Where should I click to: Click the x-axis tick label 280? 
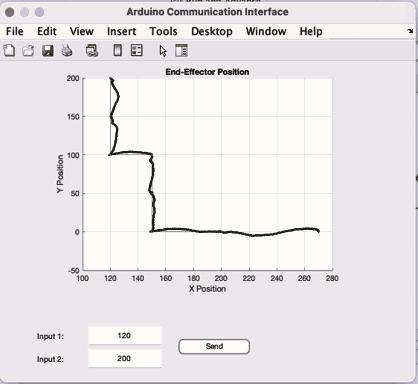coord(332,278)
